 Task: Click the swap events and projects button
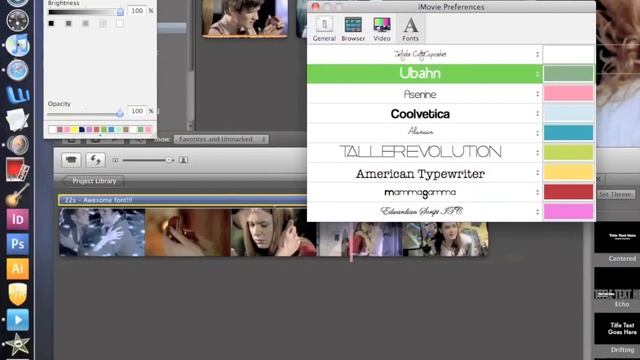click(x=95, y=160)
